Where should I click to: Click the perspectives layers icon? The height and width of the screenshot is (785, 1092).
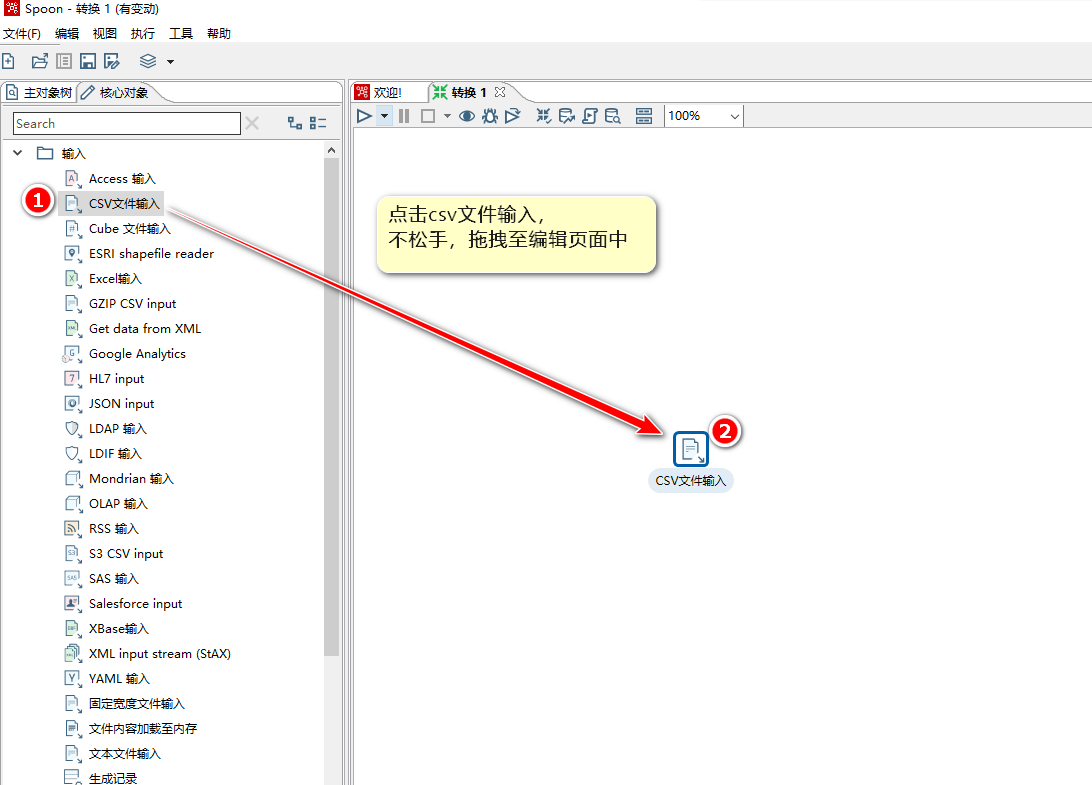pos(148,61)
